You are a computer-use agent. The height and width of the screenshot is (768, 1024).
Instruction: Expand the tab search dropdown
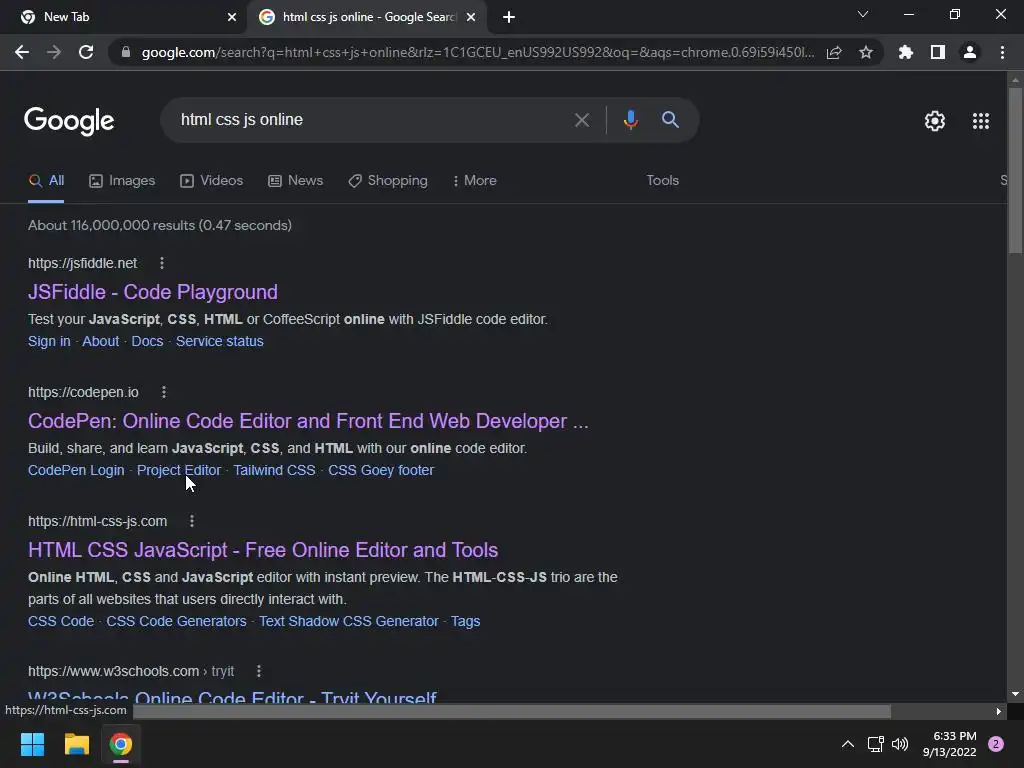[x=863, y=14]
